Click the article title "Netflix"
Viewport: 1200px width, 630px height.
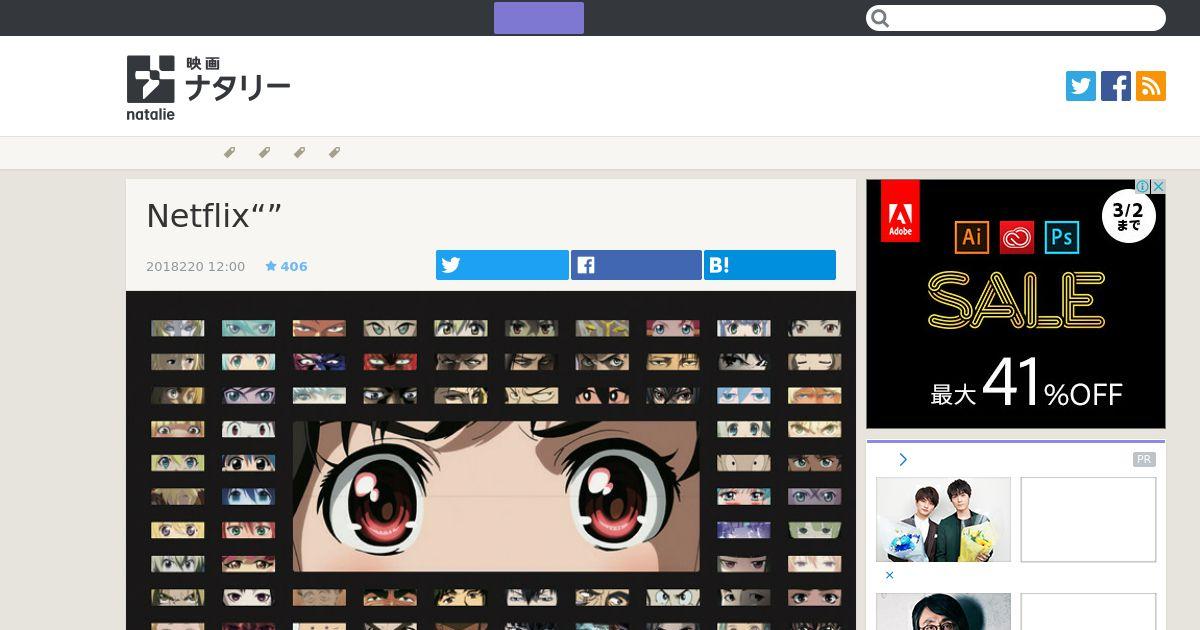(x=214, y=215)
